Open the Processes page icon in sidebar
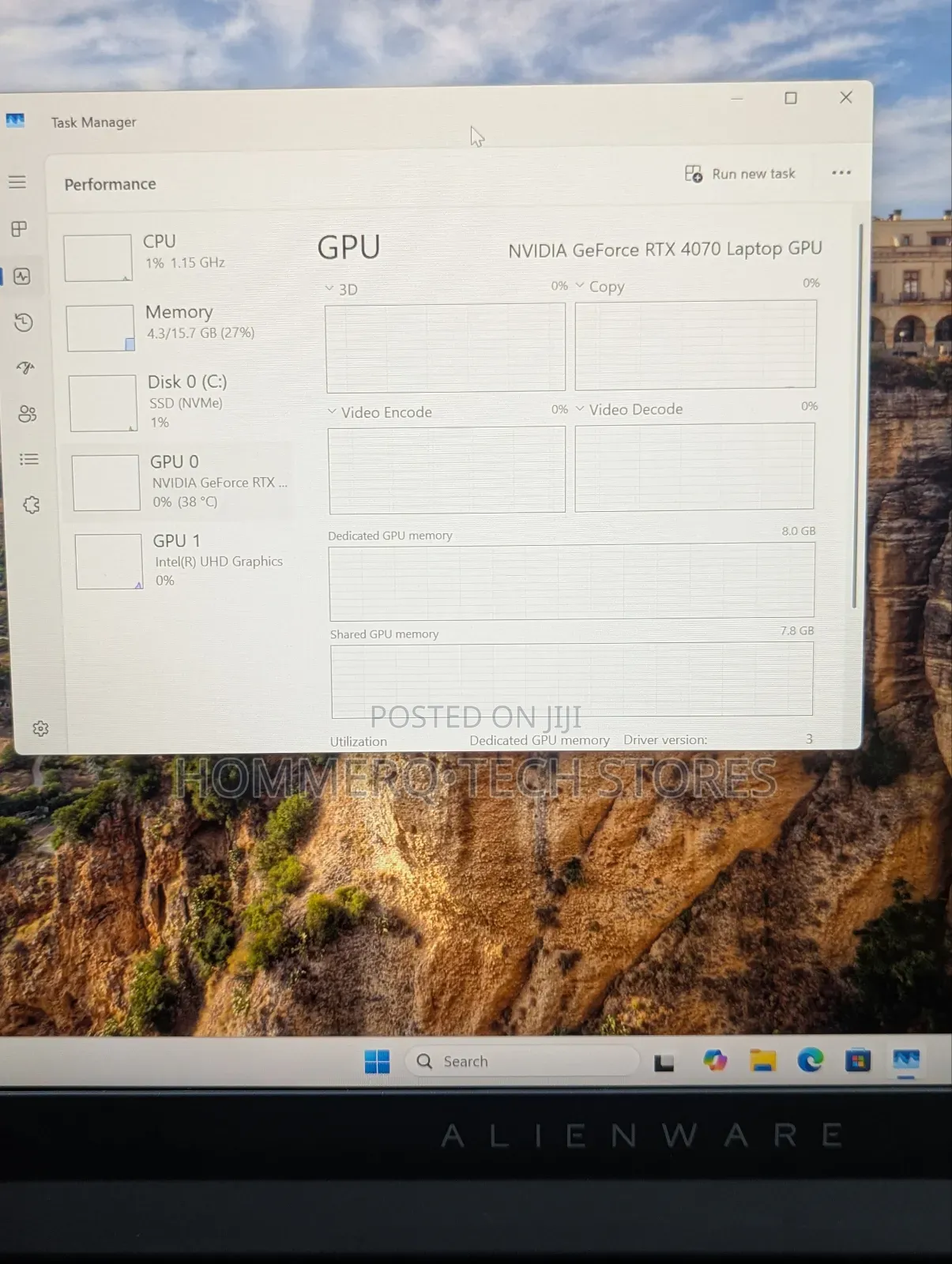The height and width of the screenshot is (1264, 952). coord(19,229)
